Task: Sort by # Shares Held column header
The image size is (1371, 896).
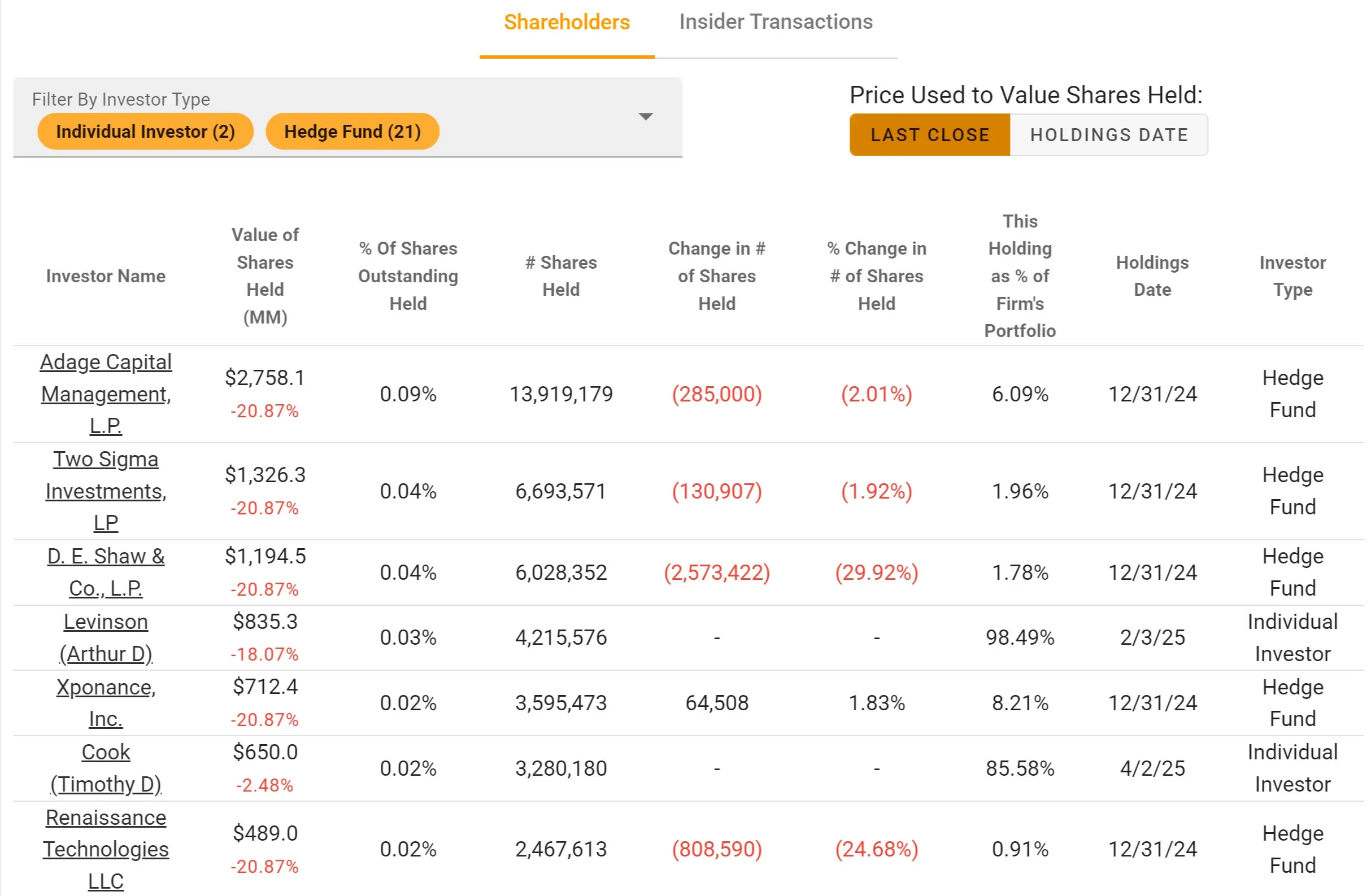Action: click(560, 276)
